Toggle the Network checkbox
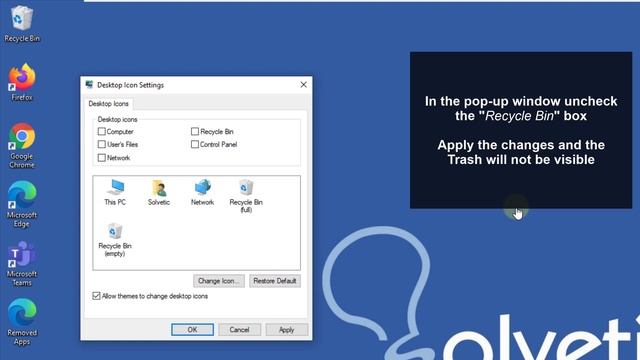640x360 pixels. tap(102, 158)
